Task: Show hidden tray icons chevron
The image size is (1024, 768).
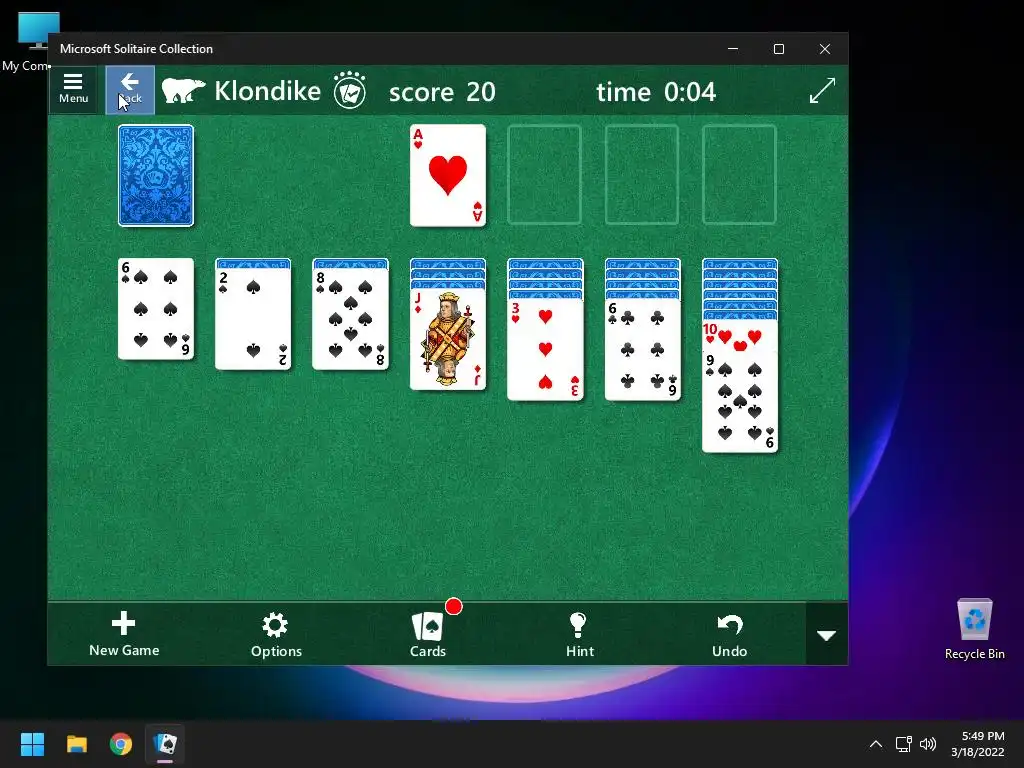Action: pyautogui.click(x=876, y=744)
